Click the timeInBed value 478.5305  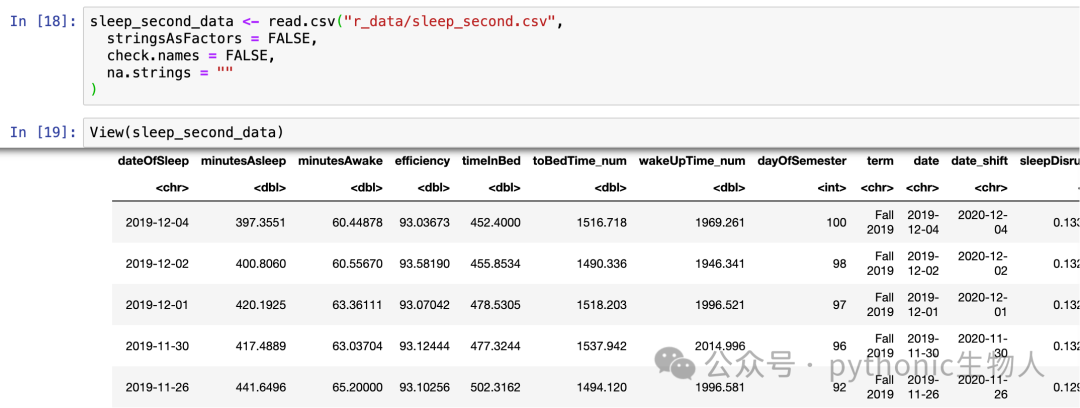495,305
